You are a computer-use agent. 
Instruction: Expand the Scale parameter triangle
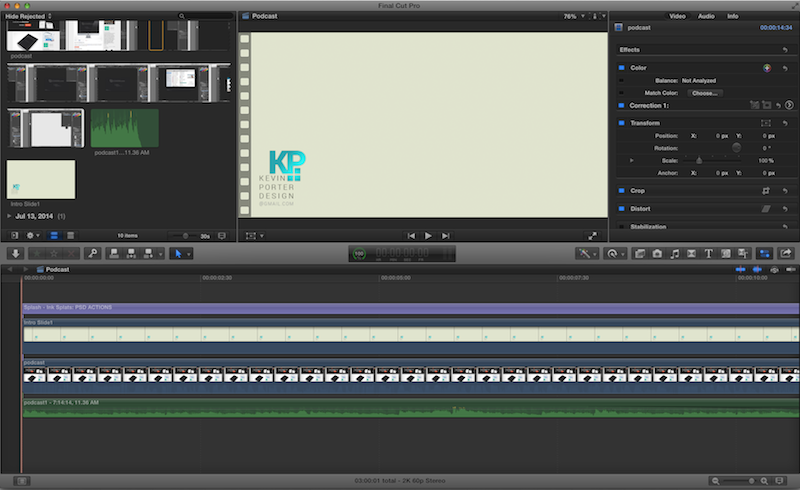pos(632,161)
